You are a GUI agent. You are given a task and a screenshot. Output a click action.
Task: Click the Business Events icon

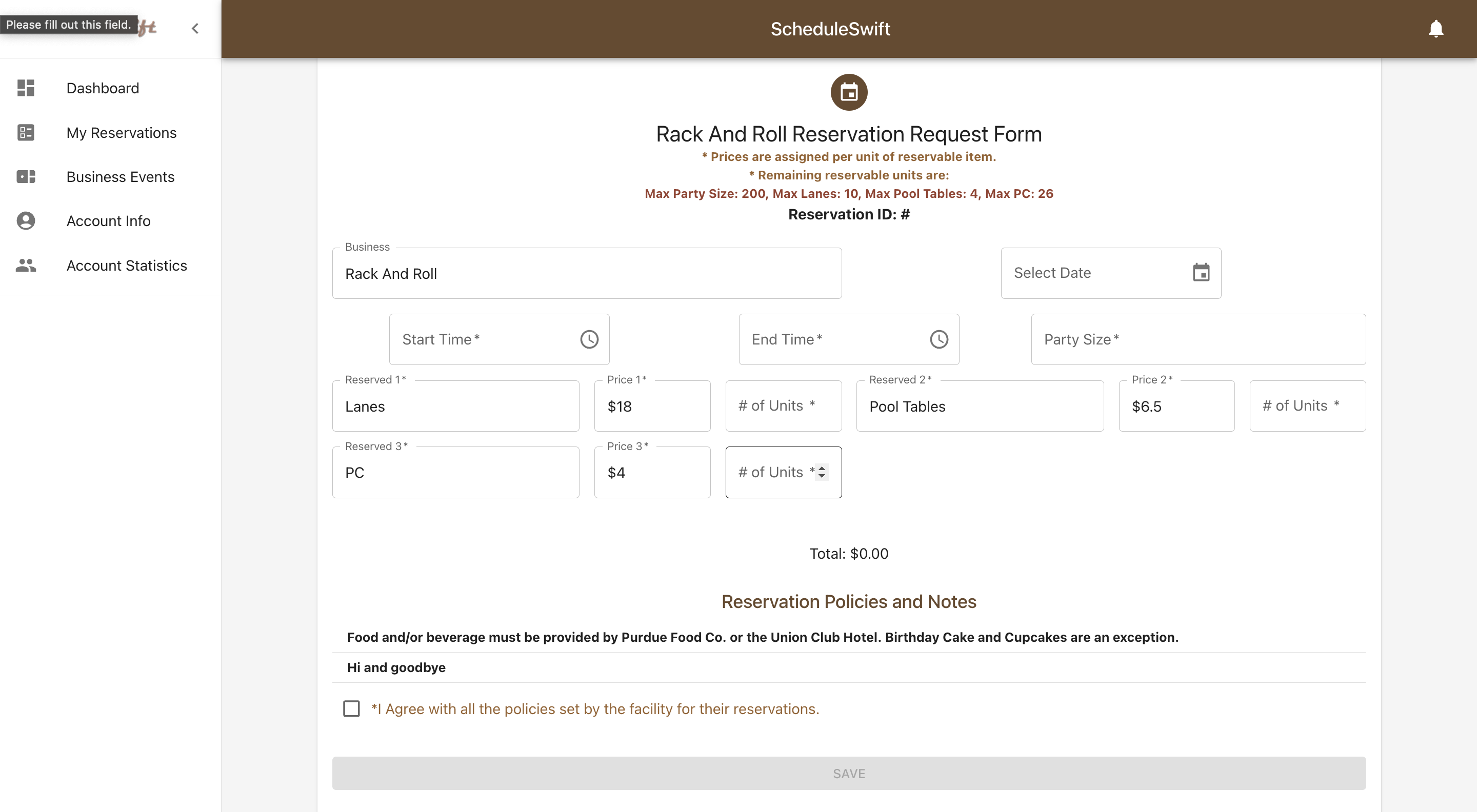point(26,176)
